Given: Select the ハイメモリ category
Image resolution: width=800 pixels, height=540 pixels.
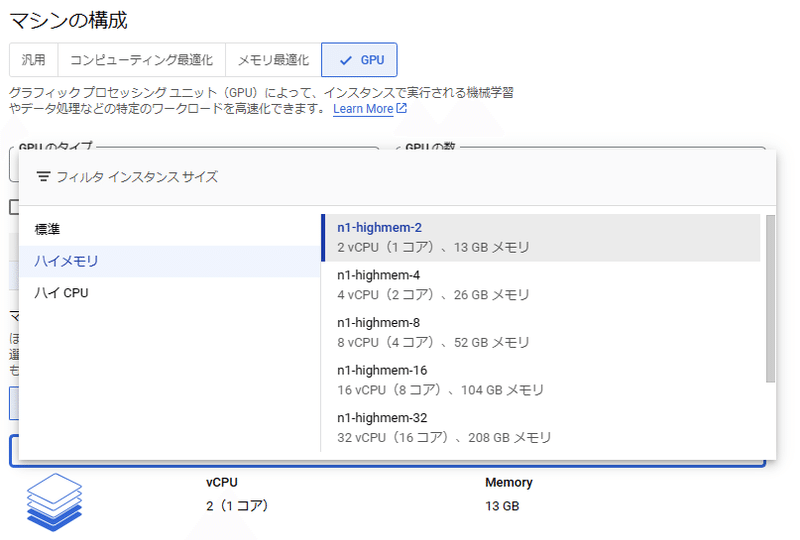Looking at the screenshot, I should (x=170, y=261).
